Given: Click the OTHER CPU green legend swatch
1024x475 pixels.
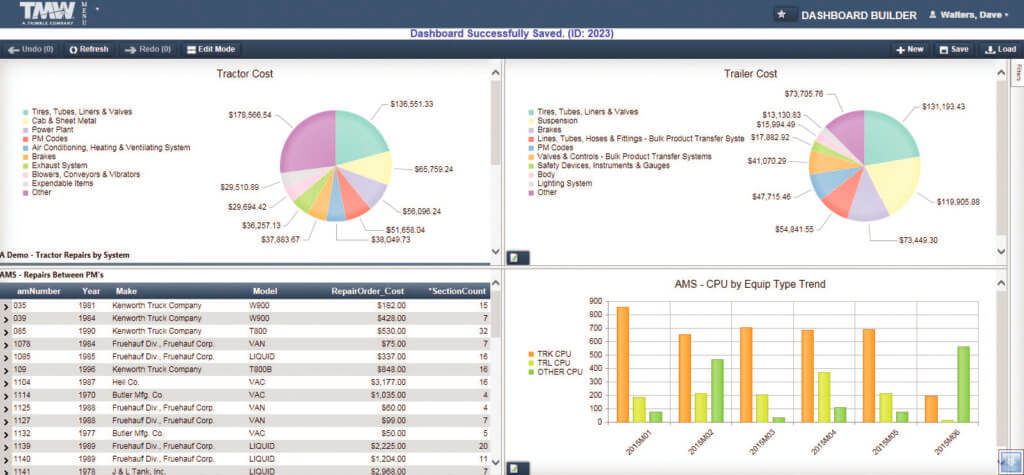Looking at the screenshot, I should [x=530, y=372].
